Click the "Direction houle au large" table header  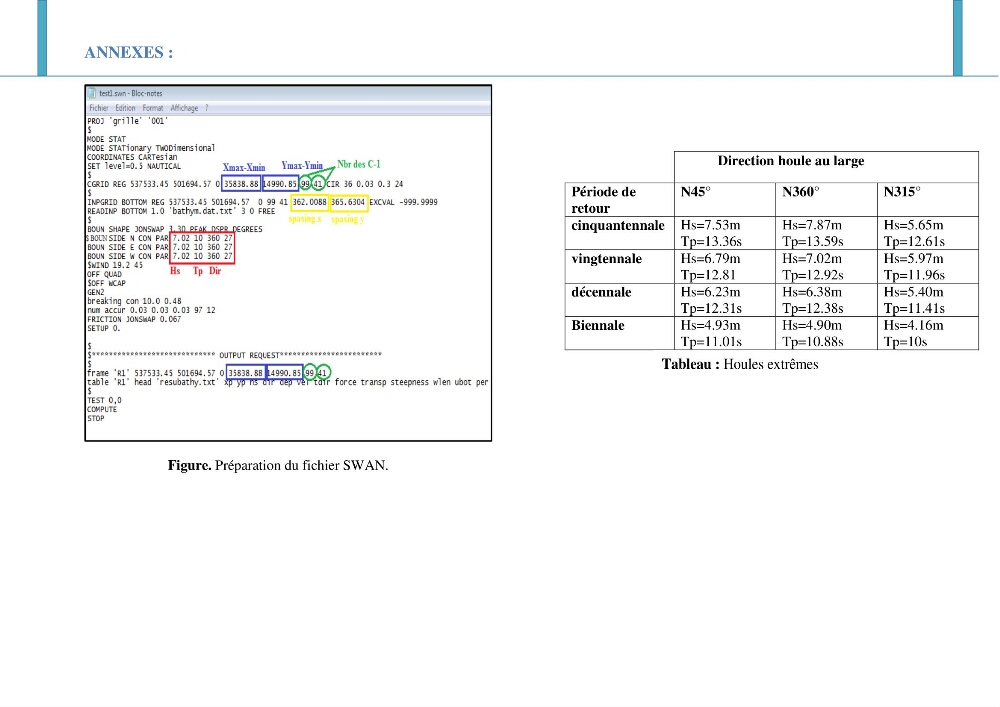(791, 161)
